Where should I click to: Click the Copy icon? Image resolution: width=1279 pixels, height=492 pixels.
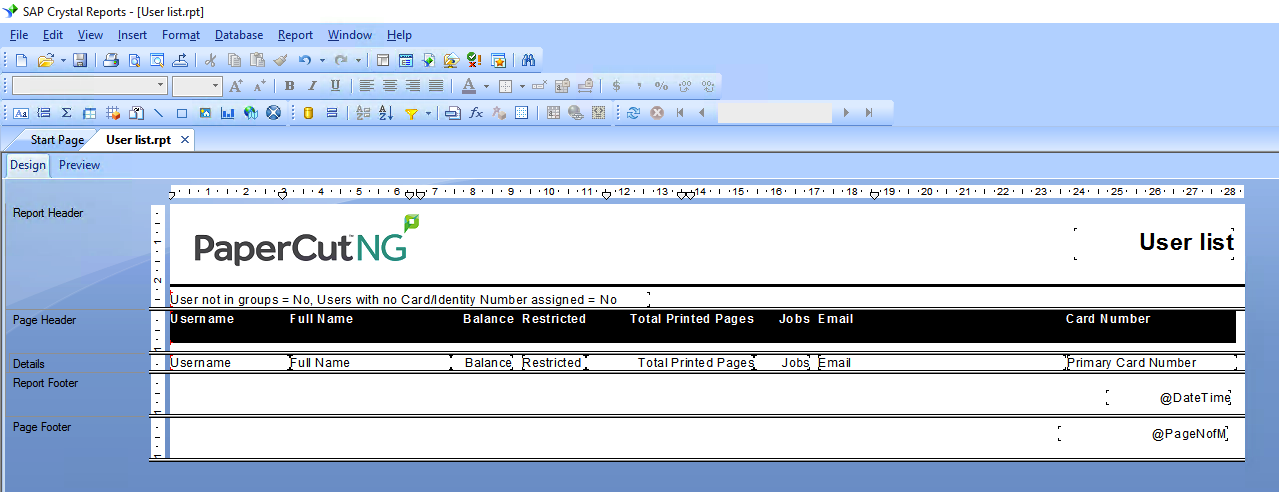pyautogui.click(x=234, y=60)
